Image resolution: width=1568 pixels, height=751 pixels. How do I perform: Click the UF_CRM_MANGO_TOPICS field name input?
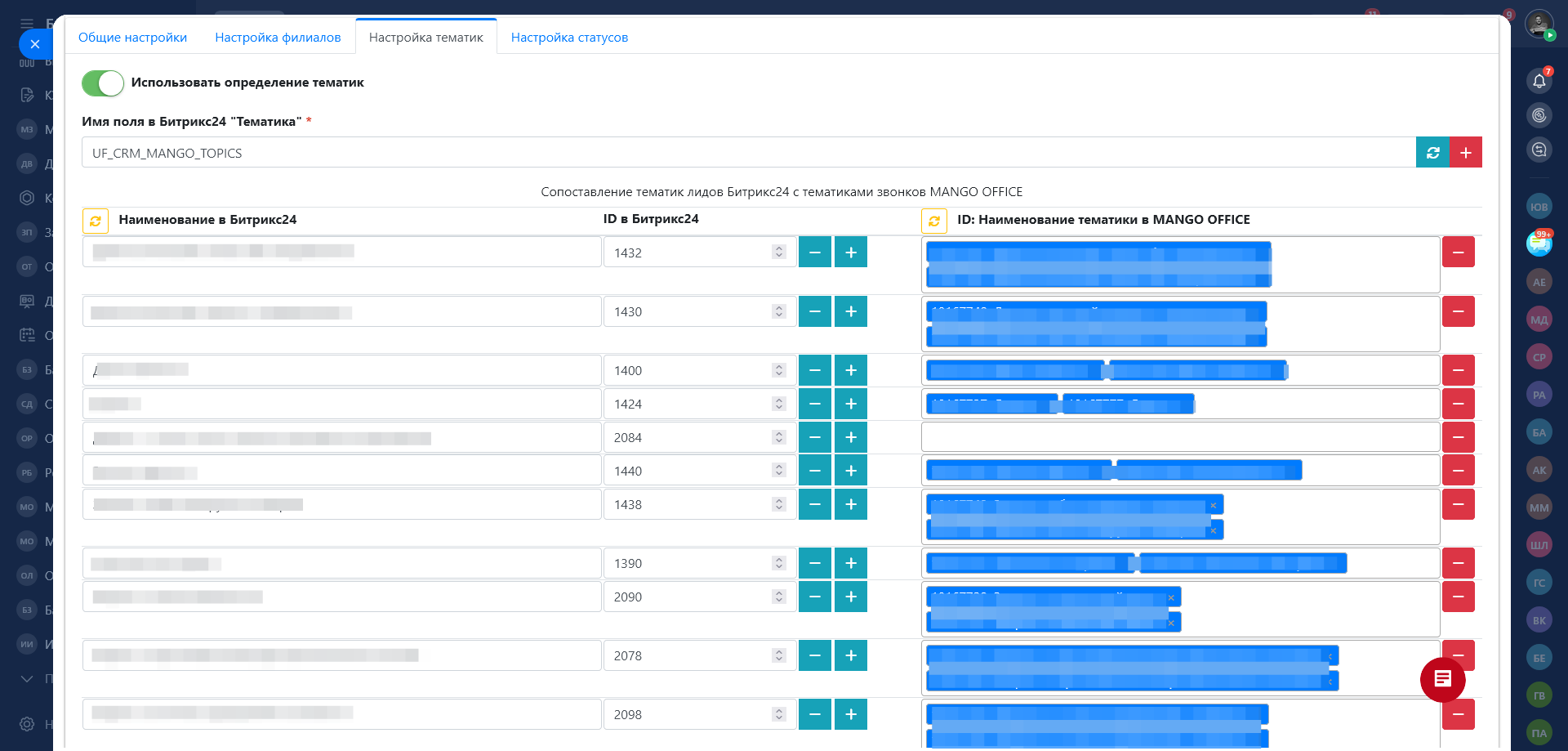pyautogui.click(x=747, y=153)
